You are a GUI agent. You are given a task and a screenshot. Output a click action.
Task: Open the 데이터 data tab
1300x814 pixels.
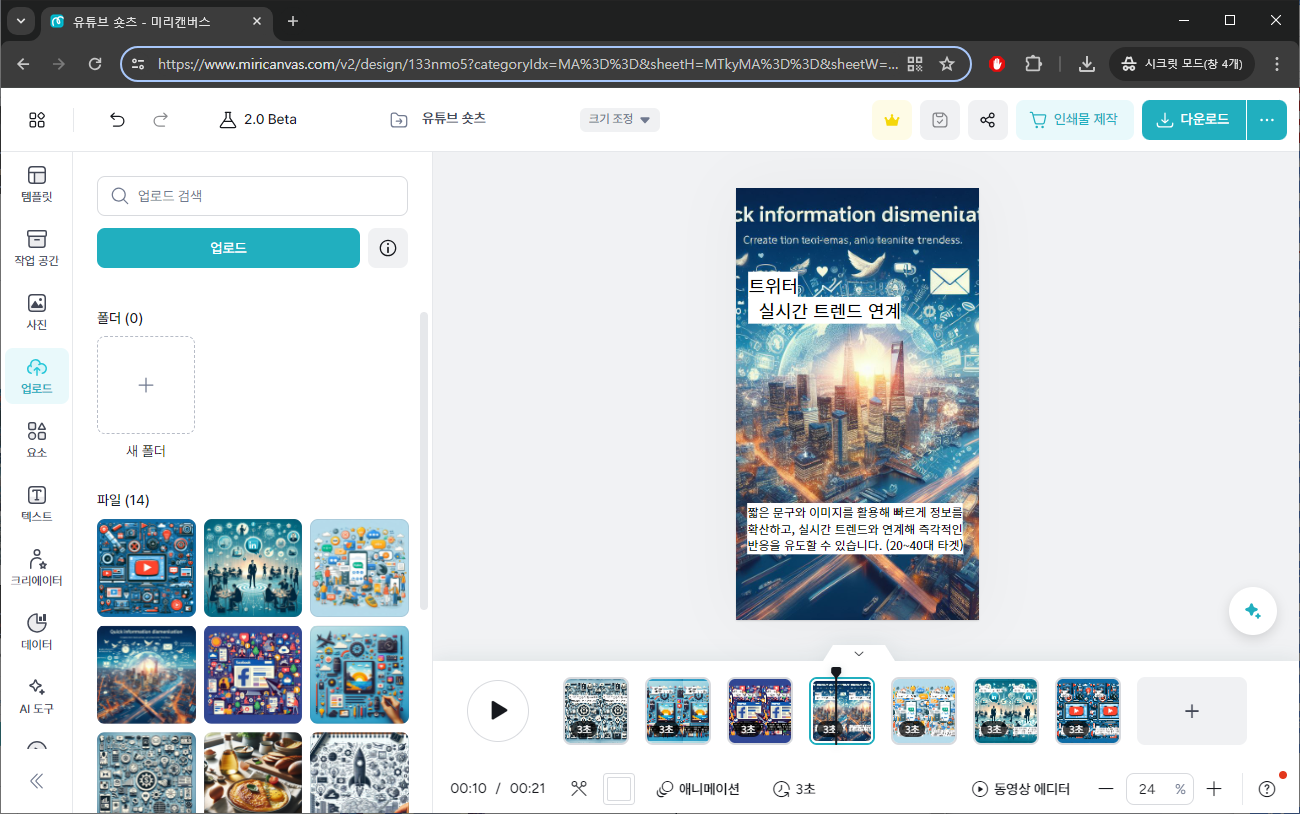pyautogui.click(x=37, y=632)
